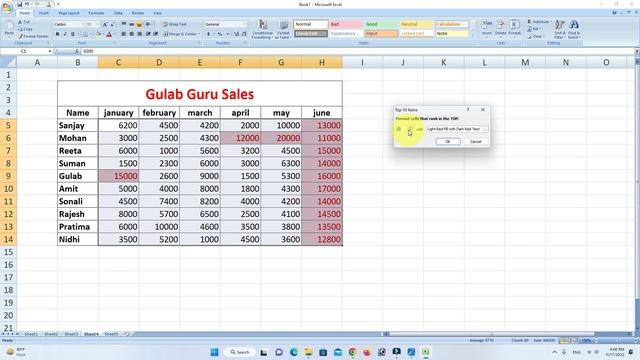This screenshot has height=360, width=640.
Task: Switch to Sheet1 tab
Action: point(31,334)
